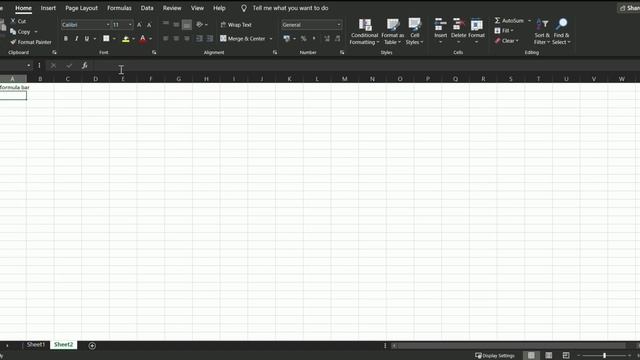Increase font size with the larger A
Viewport: 640px width, 360px height.
[x=139, y=25]
